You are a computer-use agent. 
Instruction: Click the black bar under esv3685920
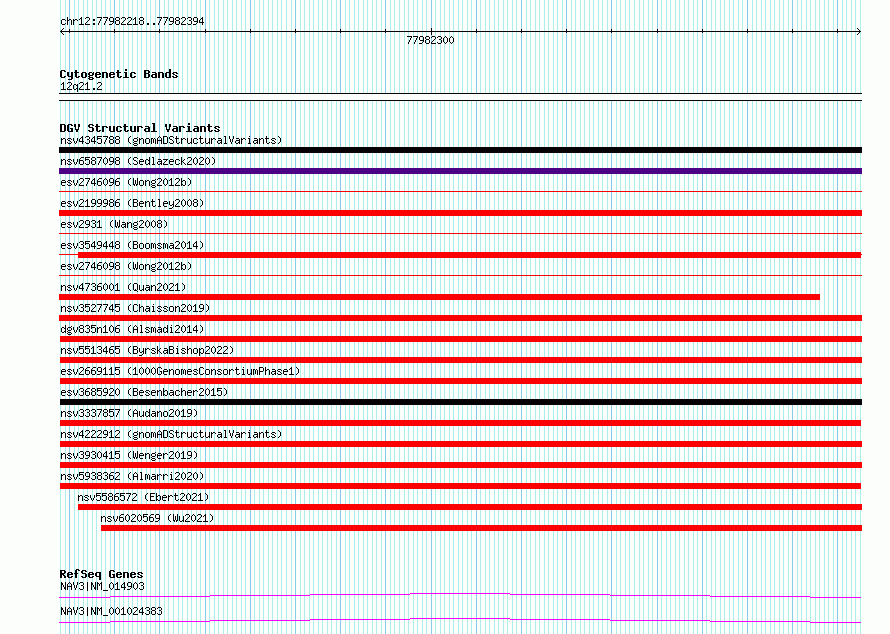point(460,402)
